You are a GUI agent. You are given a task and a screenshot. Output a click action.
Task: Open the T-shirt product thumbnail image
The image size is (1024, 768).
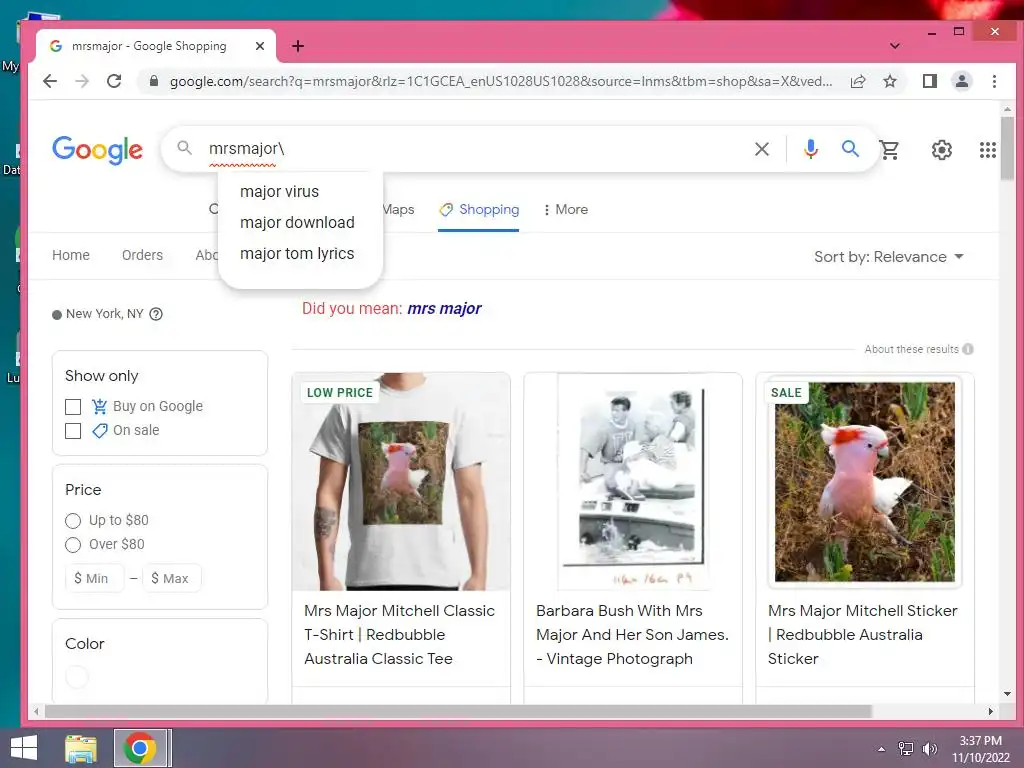[x=401, y=482]
